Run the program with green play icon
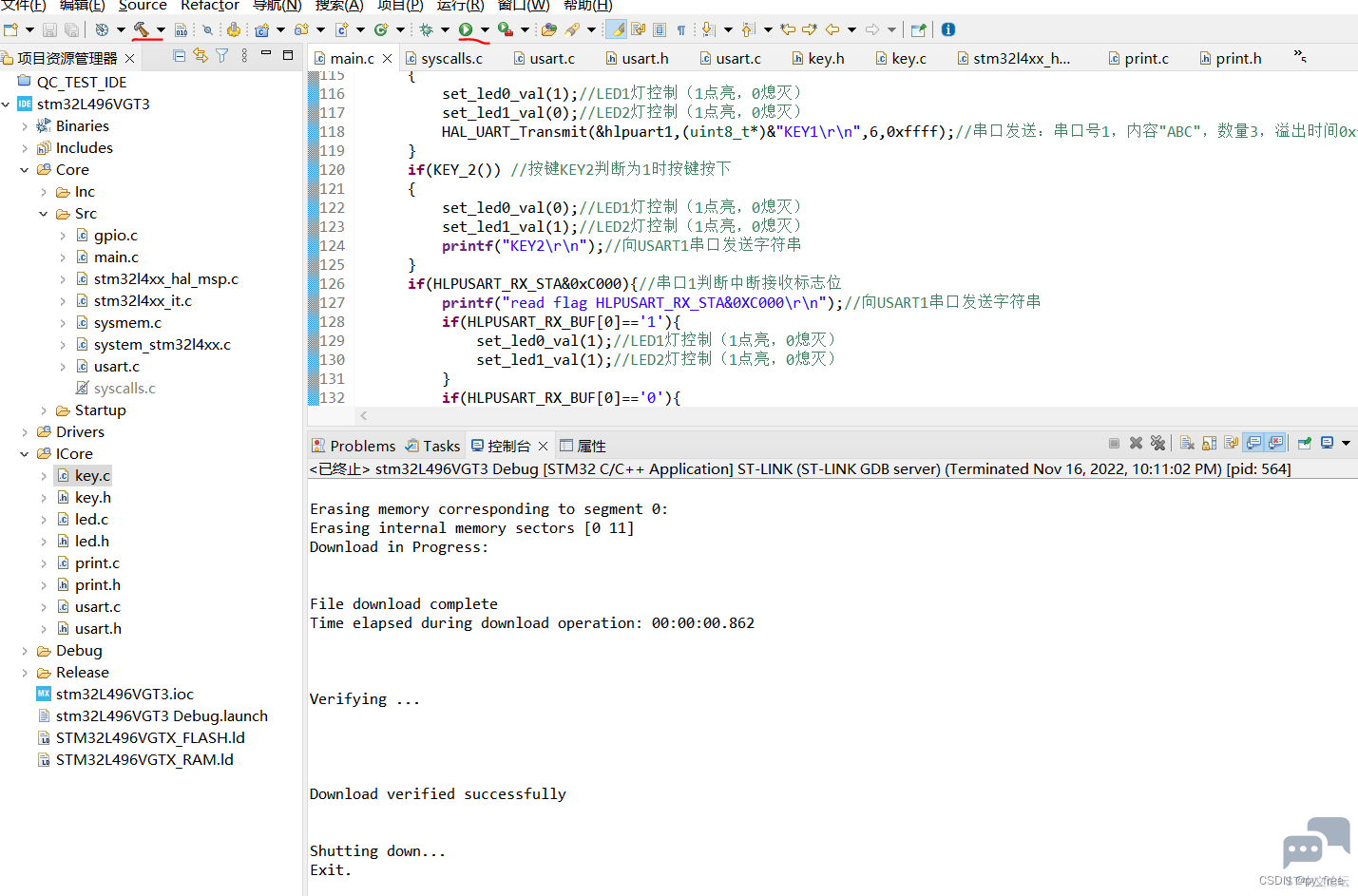The height and width of the screenshot is (896, 1358). pos(466,29)
